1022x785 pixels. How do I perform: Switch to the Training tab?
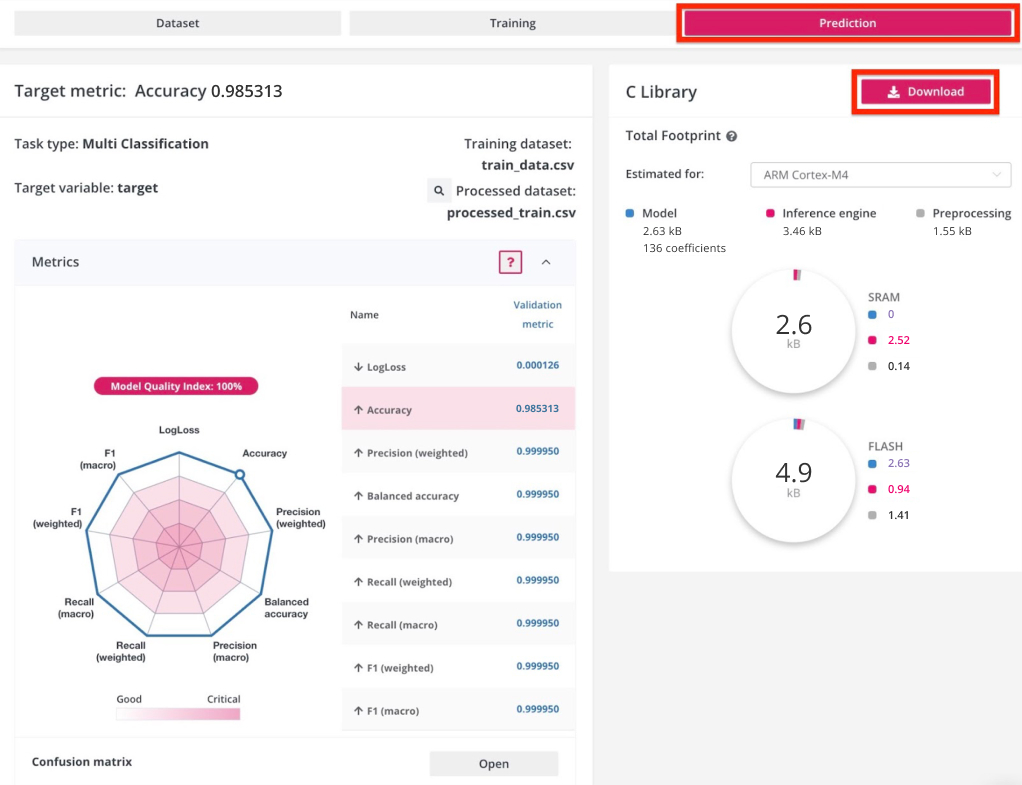512,23
